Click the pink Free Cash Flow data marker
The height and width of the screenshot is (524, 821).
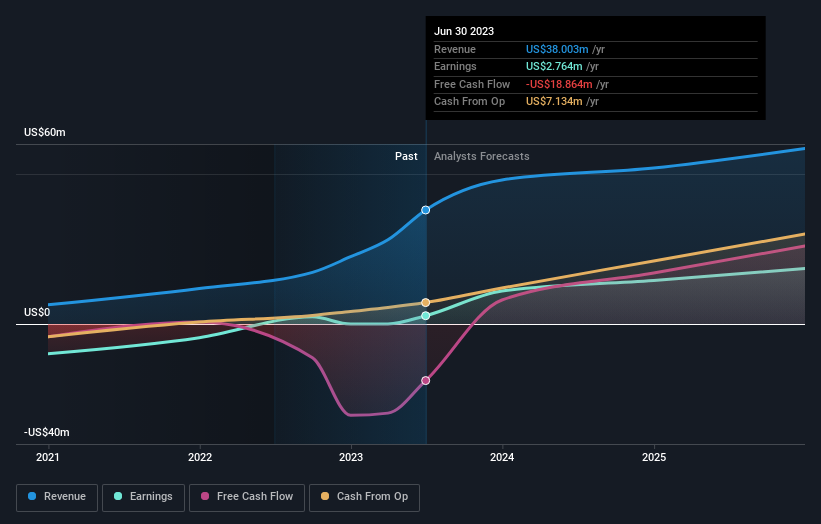click(x=426, y=381)
